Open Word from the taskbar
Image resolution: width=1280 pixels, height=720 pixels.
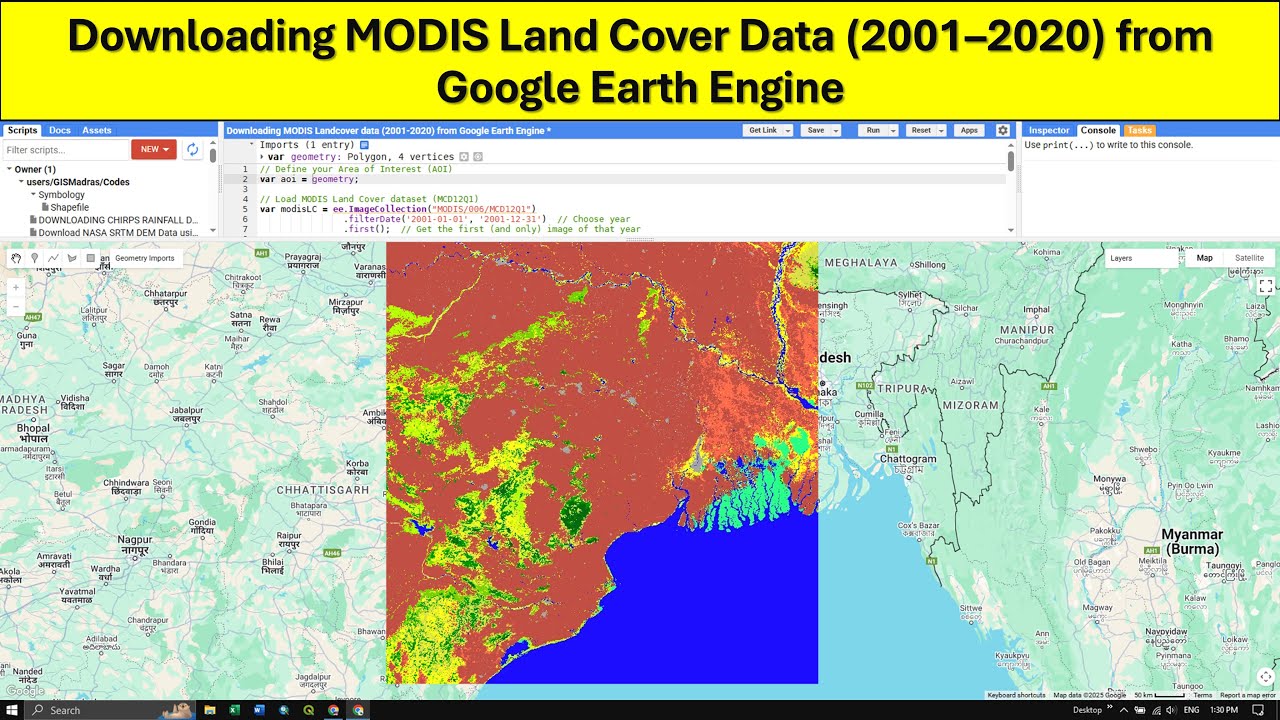[x=259, y=710]
